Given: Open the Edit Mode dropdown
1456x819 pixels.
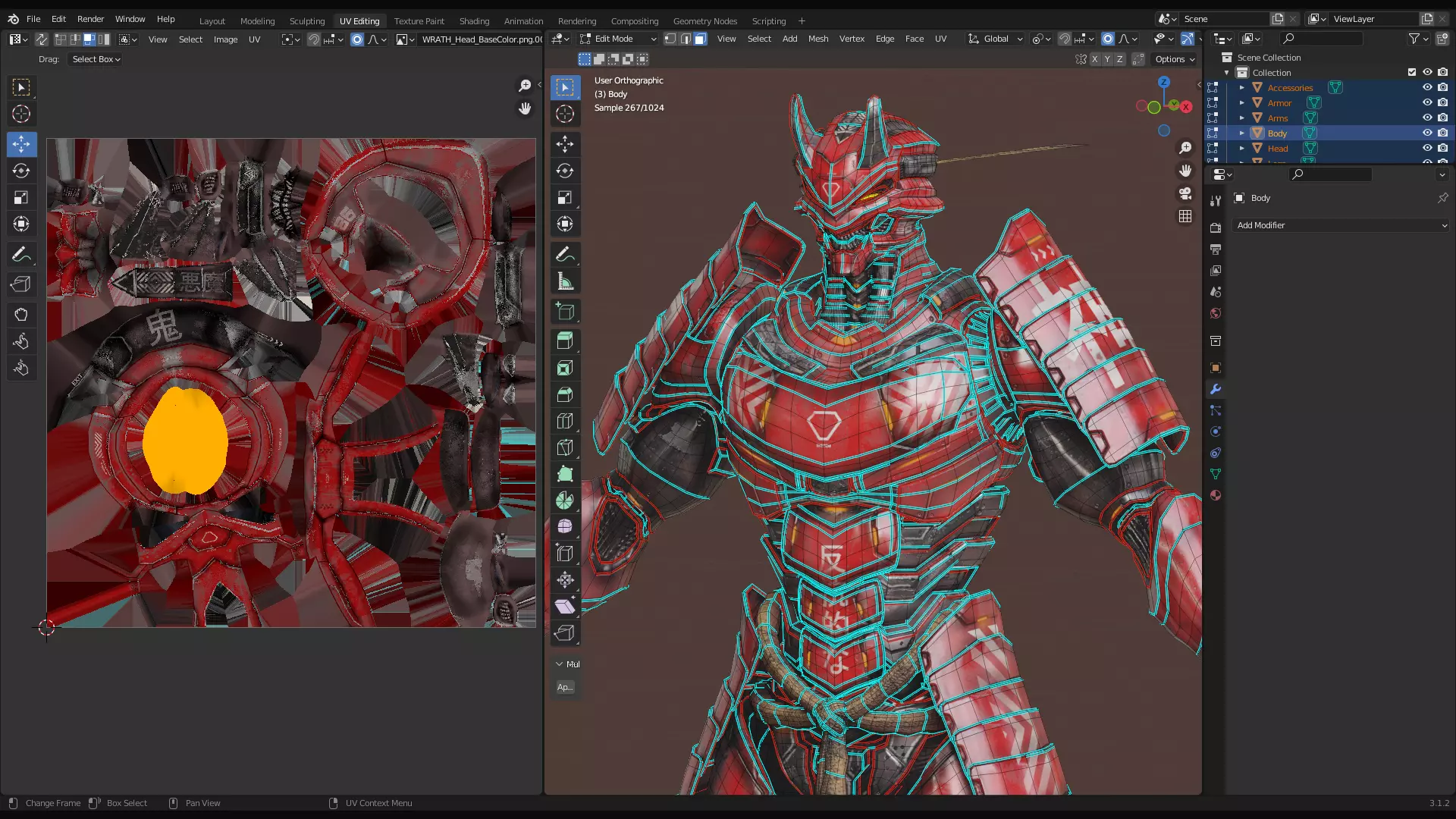Looking at the screenshot, I should [x=618, y=39].
